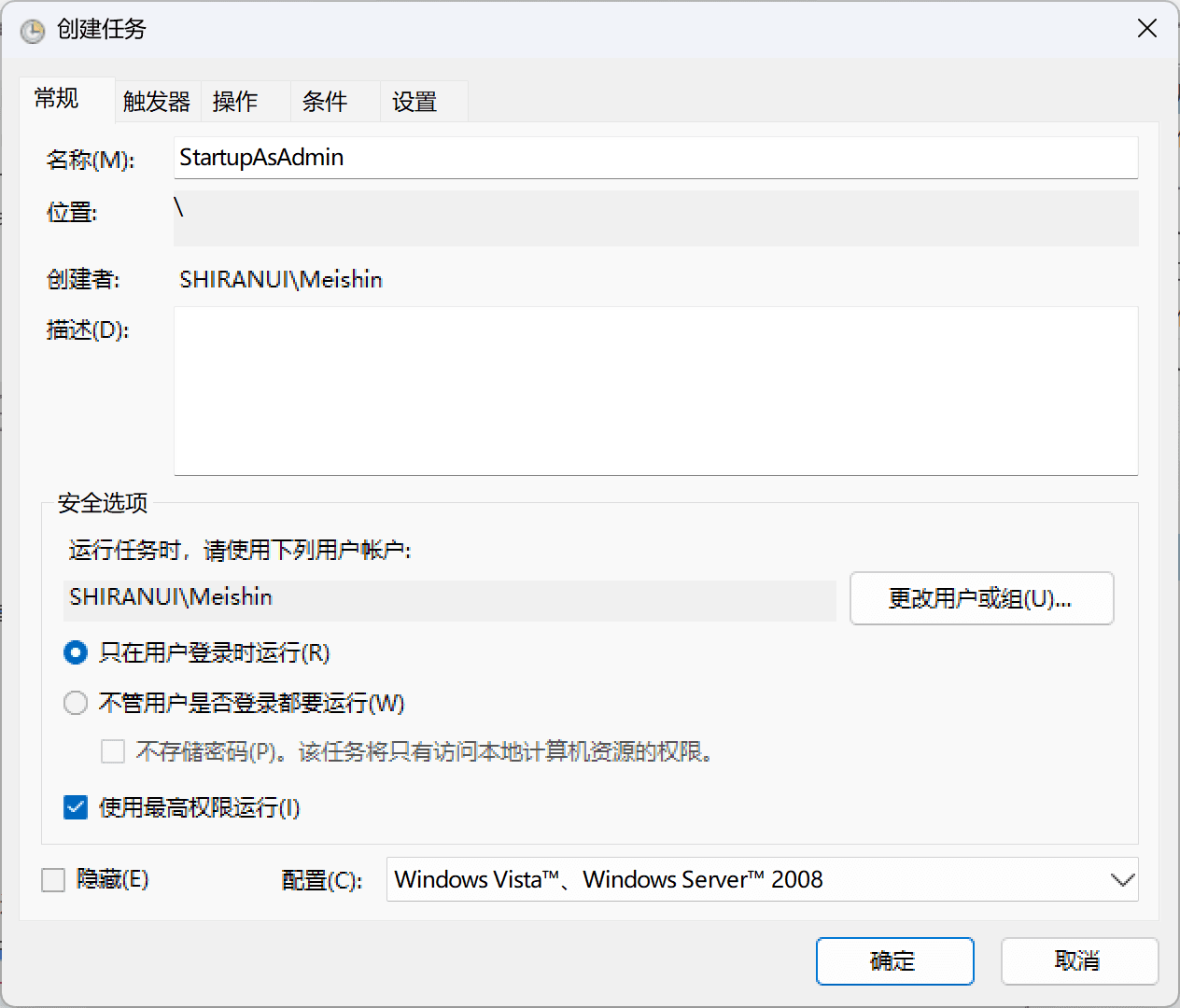Image resolution: width=1180 pixels, height=1008 pixels.
Task: Click the 名称 field containing StartupAsAdmin
Action: (654, 158)
